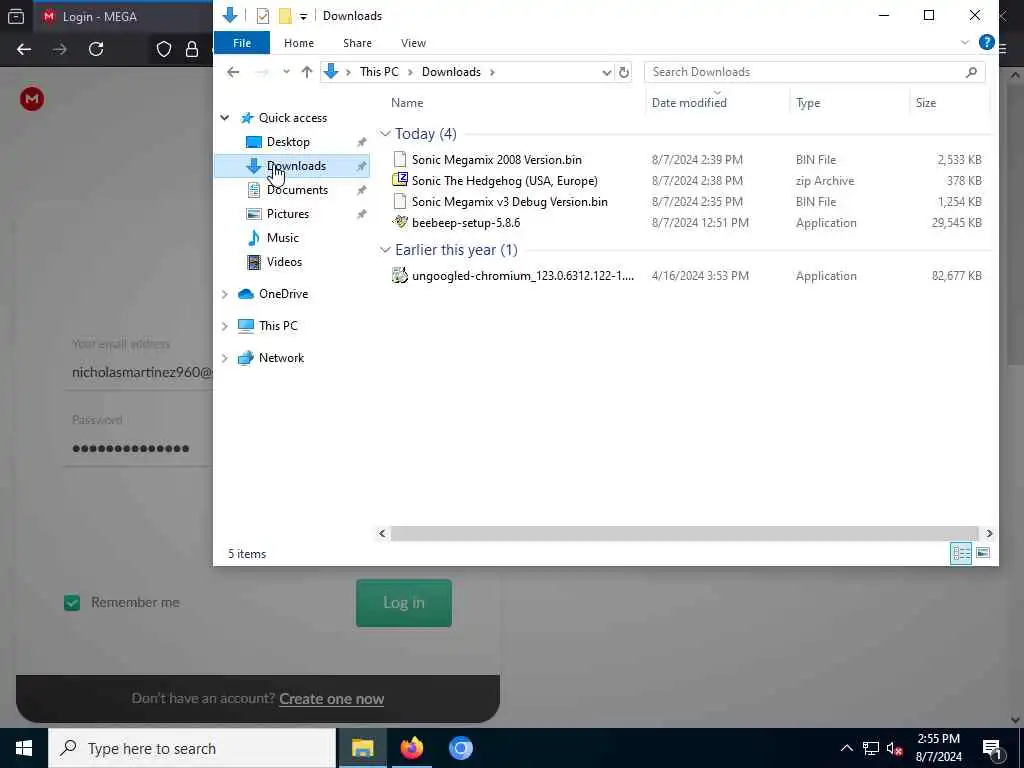Open Chromium from the taskbar
The image size is (1024, 768).
460,748
